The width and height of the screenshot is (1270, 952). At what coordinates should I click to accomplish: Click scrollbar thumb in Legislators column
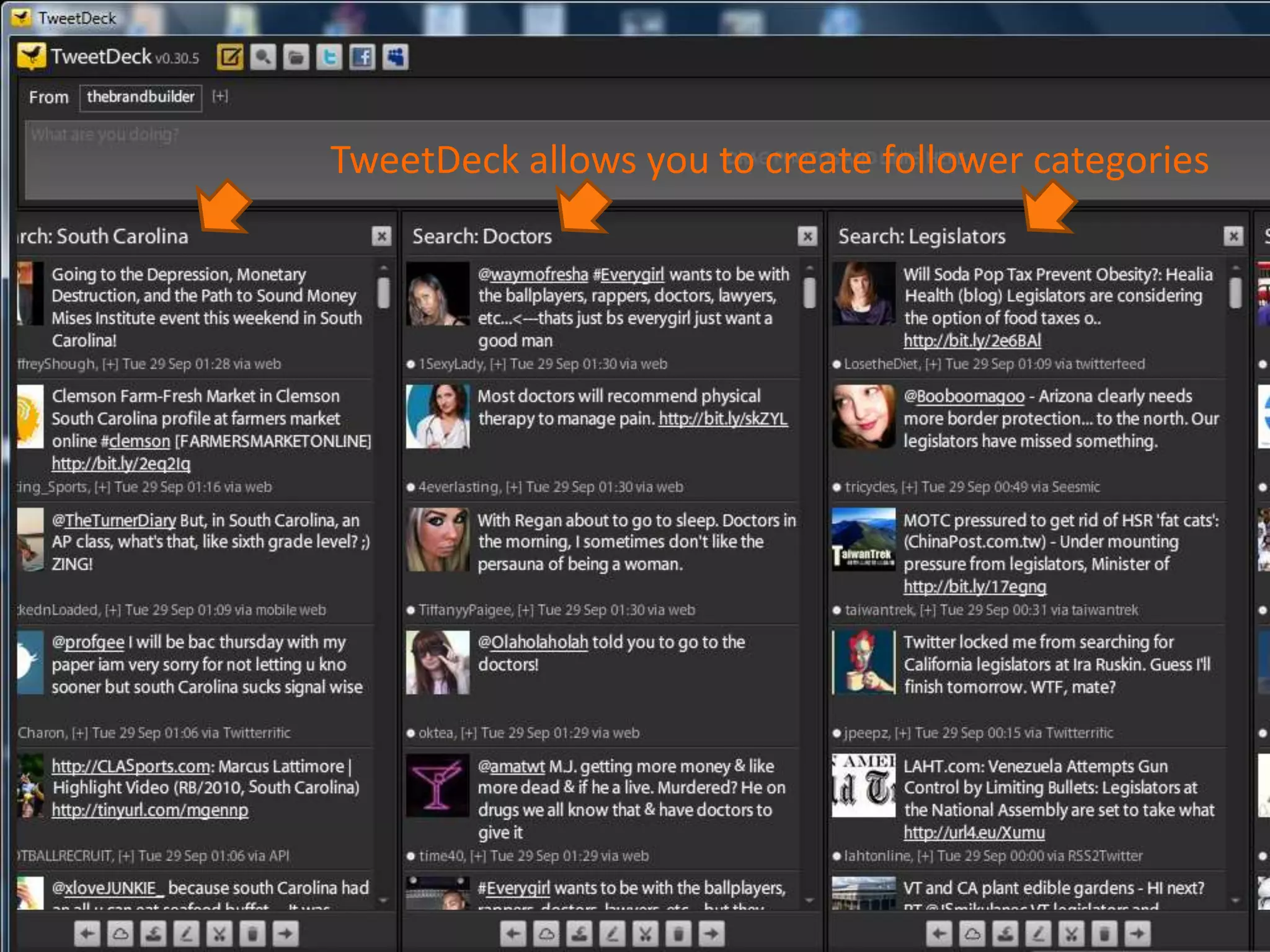coord(1236,293)
